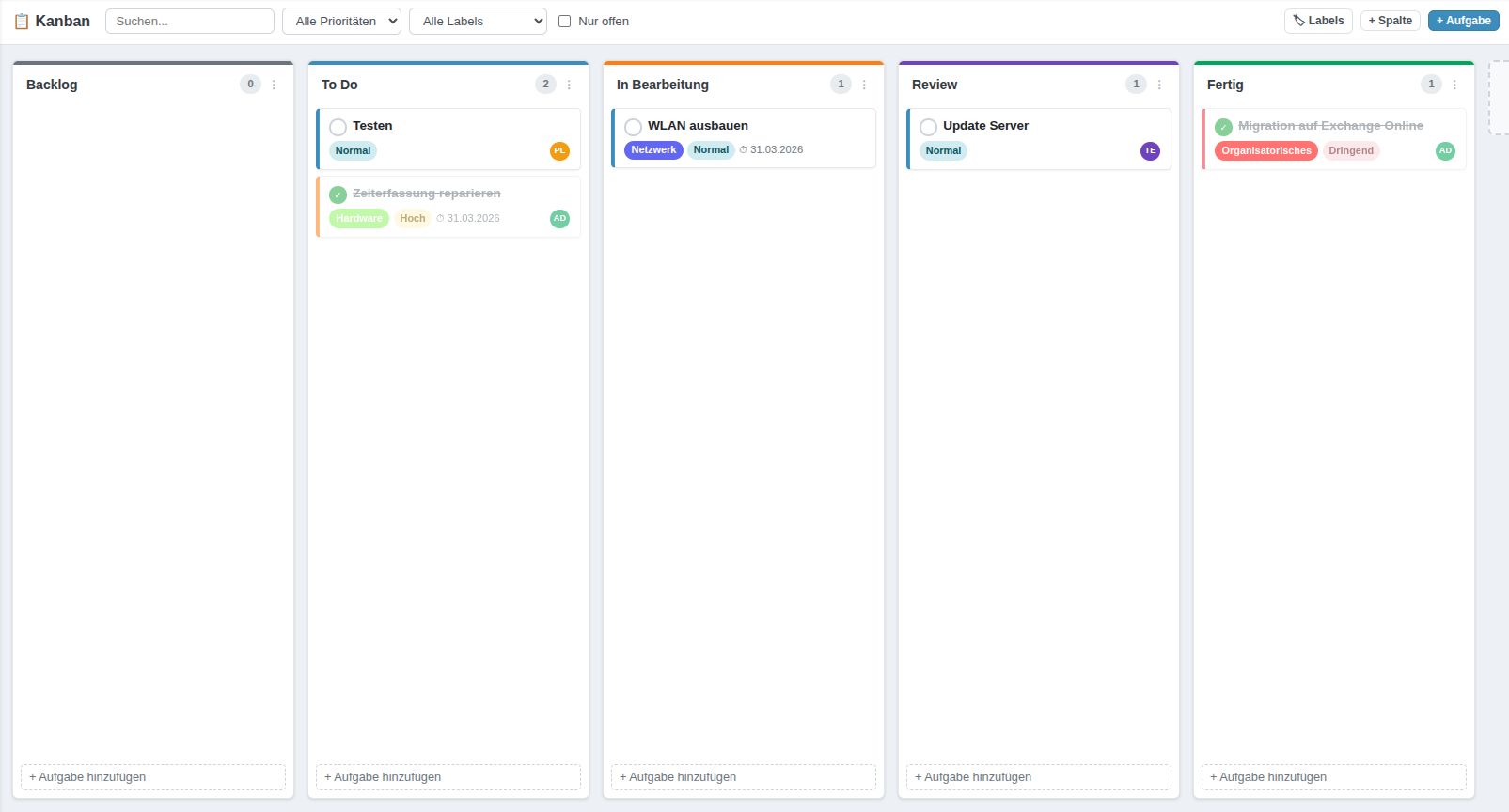Click the Netzwerk label on WLAN ausbauen

click(x=653, y=150)
